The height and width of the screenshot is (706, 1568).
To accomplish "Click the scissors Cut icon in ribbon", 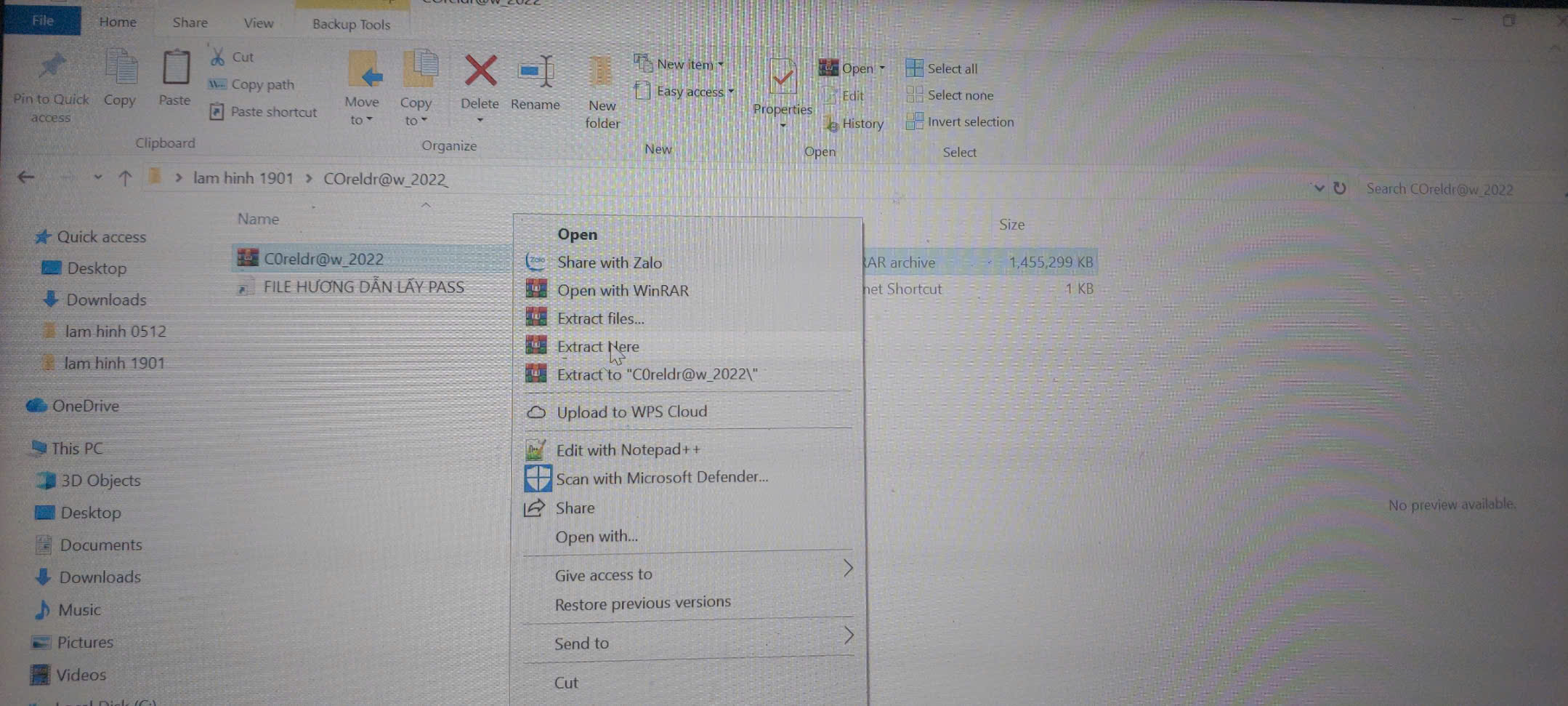I will click(x=217, y=57).
